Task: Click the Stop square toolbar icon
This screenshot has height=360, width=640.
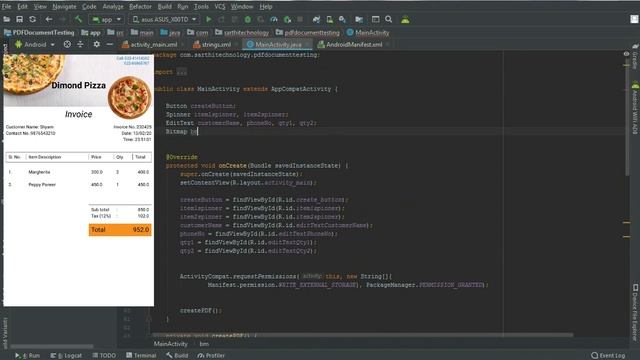Action: (300, 19)
